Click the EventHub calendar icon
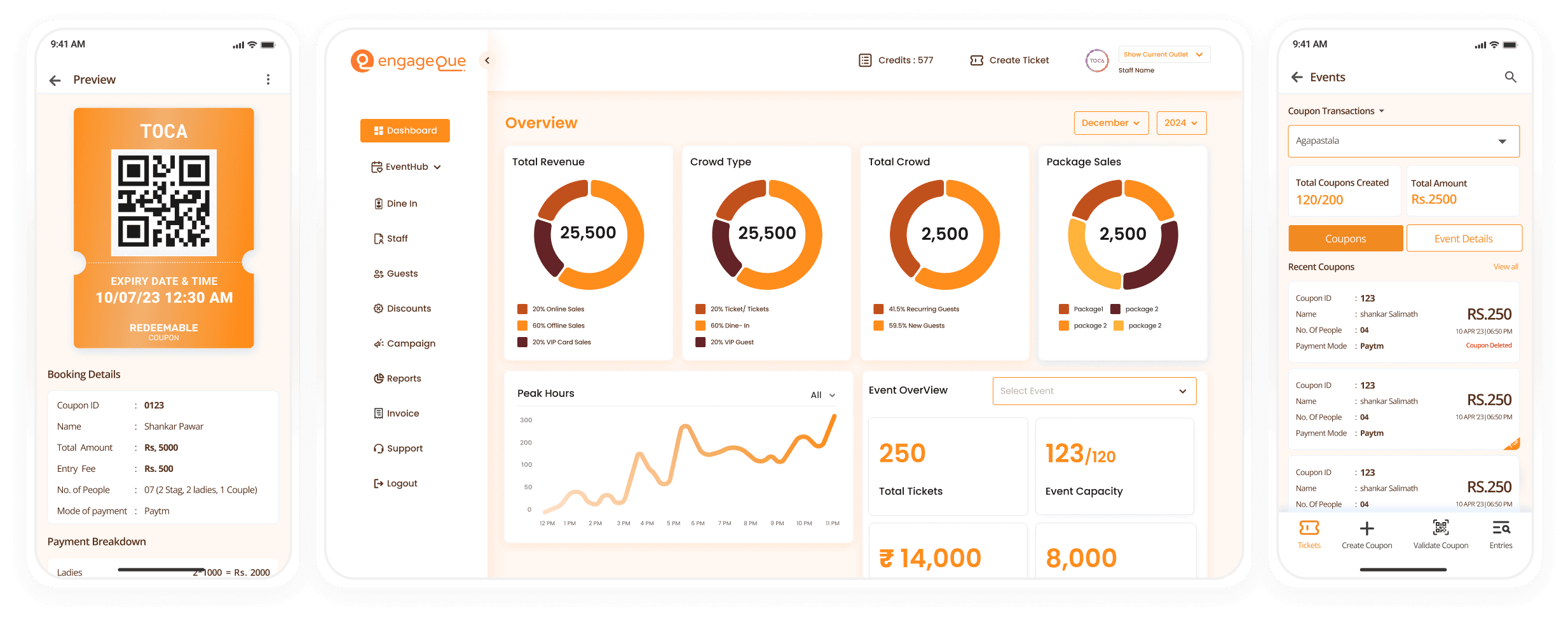This screenshot has height=620, width=1568. pyautogui.click(x=377, y=167)
